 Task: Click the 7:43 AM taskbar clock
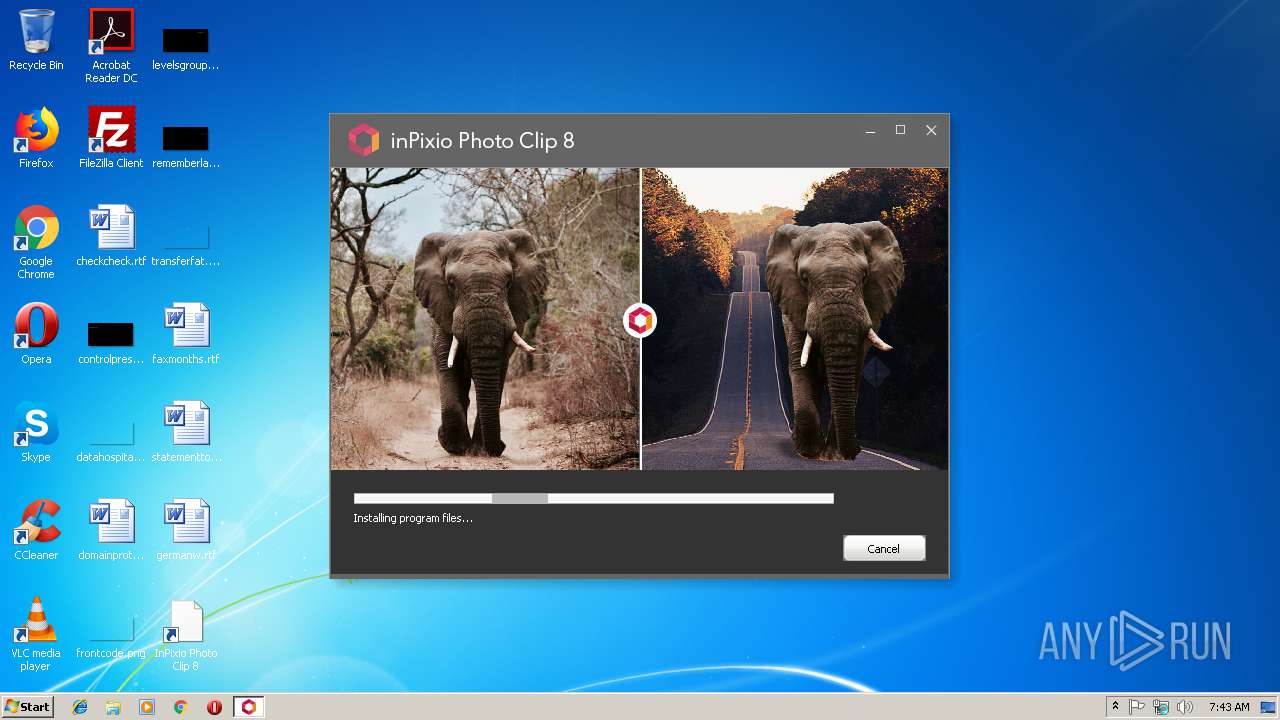1229,707
